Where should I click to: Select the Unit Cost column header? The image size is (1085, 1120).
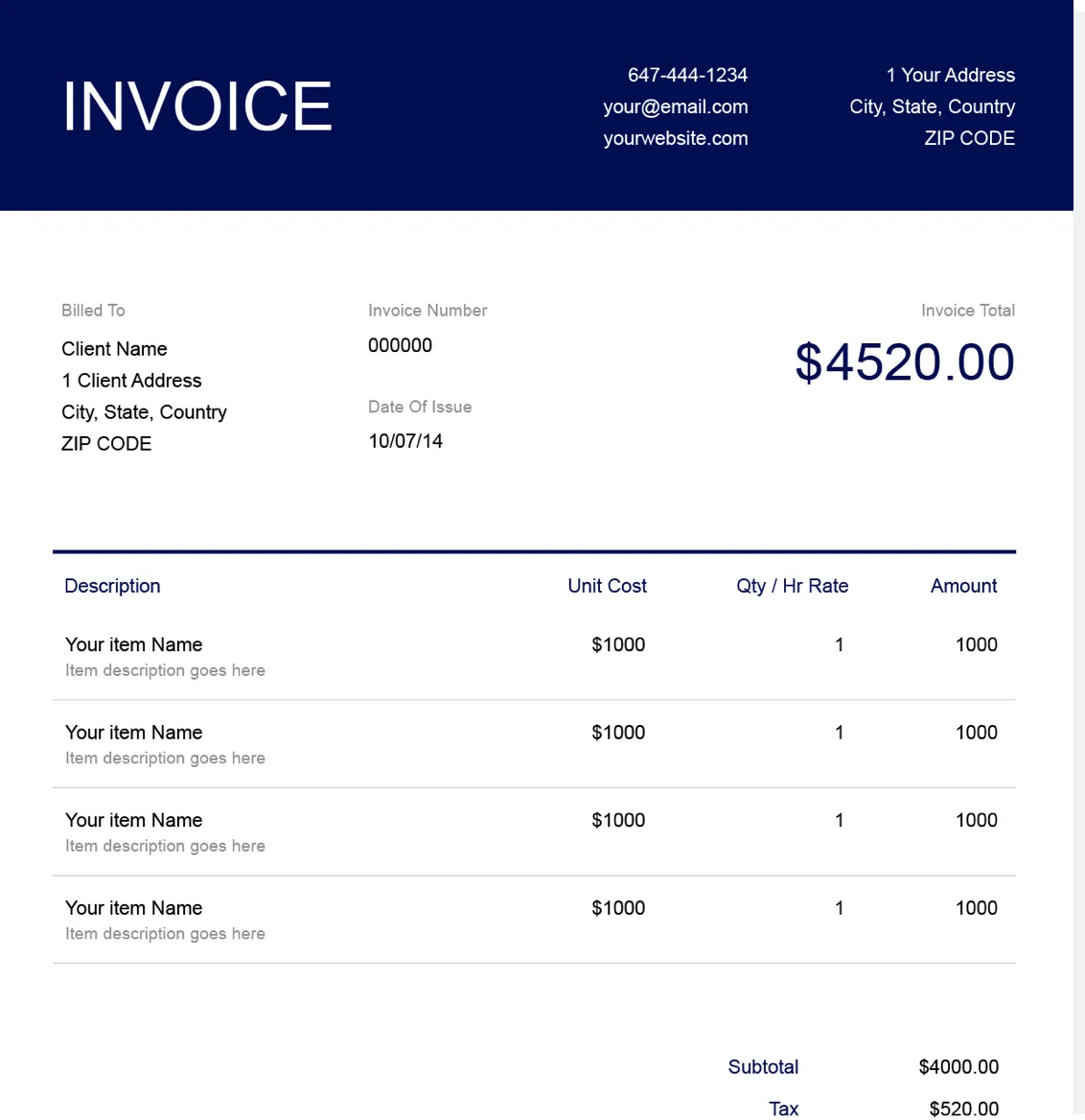tap(607, 586)
